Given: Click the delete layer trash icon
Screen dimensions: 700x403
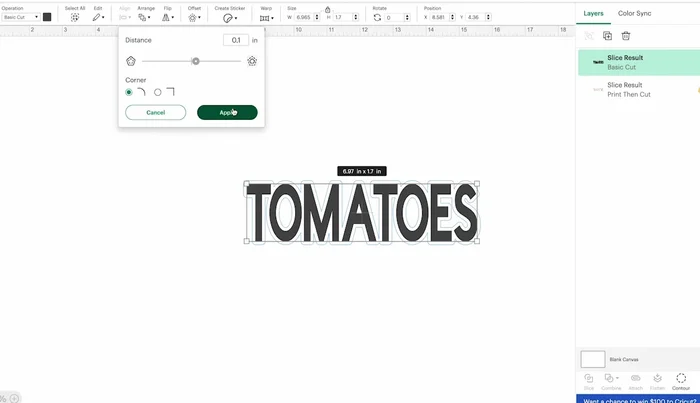Looking at the screenshot, I should (626, 36).
